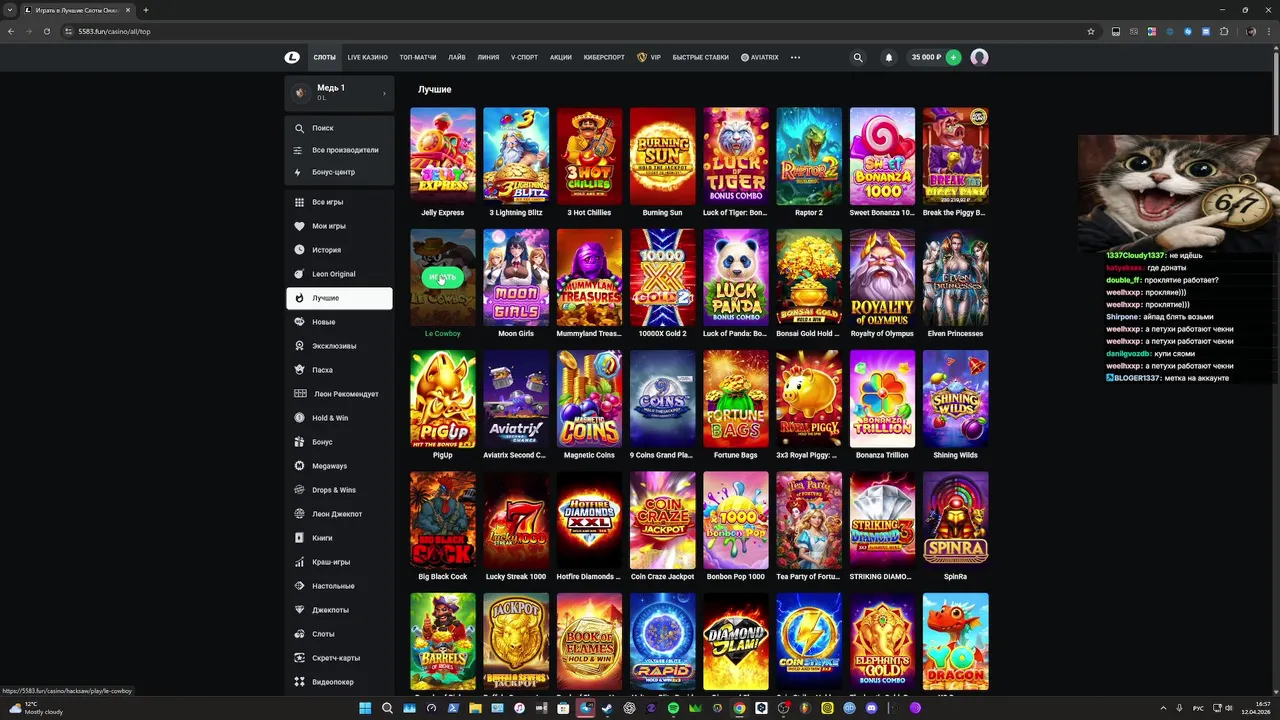Open Леон Джекпот category
The image size is (1280, 720).
pos(339,514)
